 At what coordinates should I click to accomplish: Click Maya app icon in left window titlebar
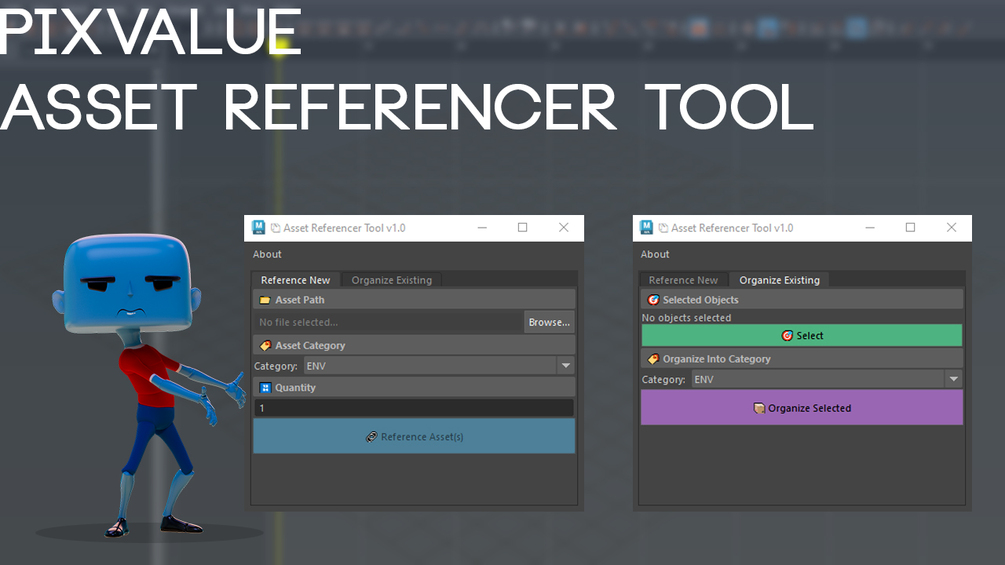coord(258,227)
